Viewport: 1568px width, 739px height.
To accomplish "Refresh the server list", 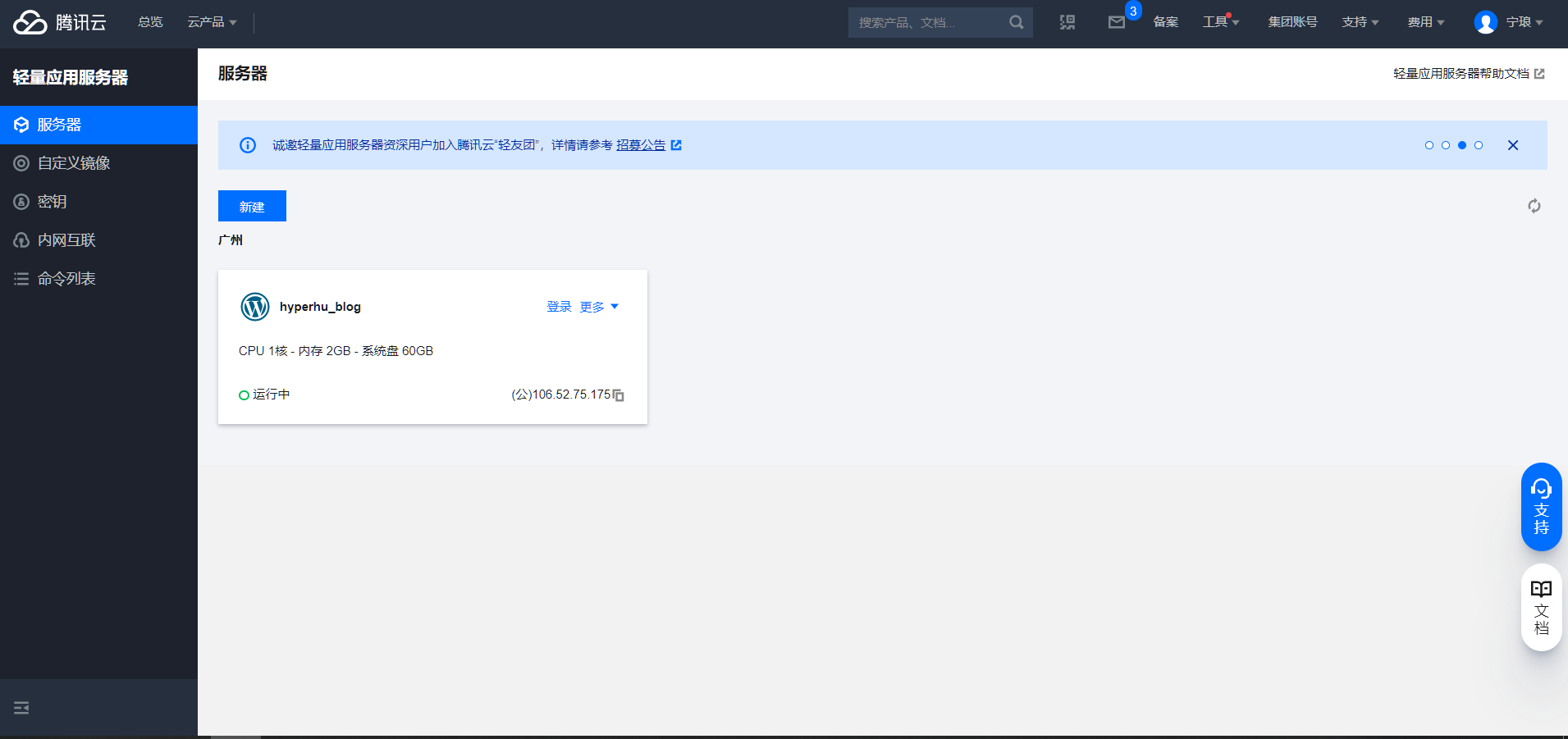I will 1534,206.
